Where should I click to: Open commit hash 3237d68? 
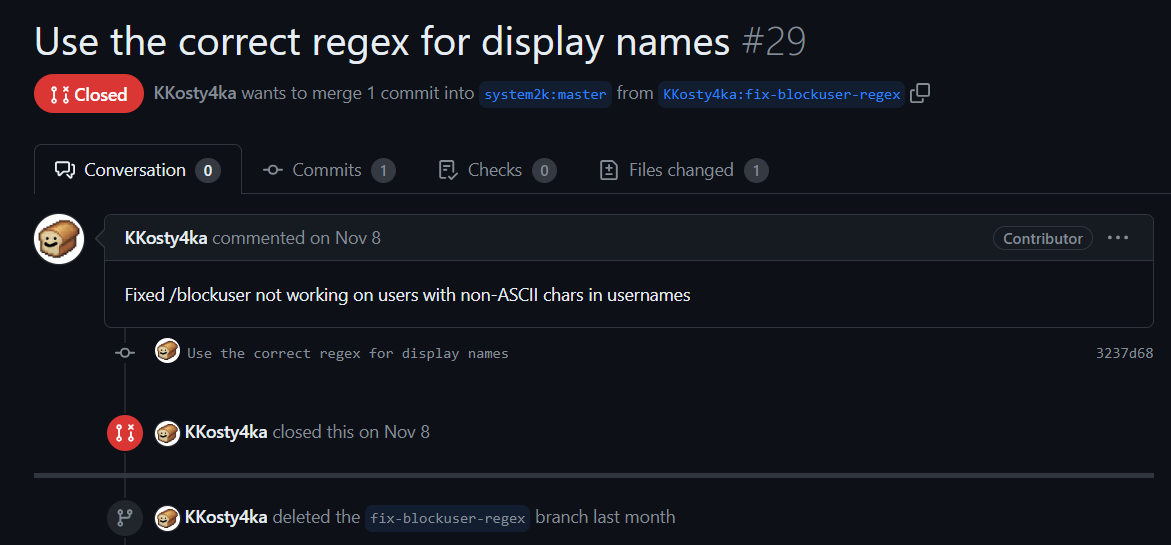(1124, 353)
